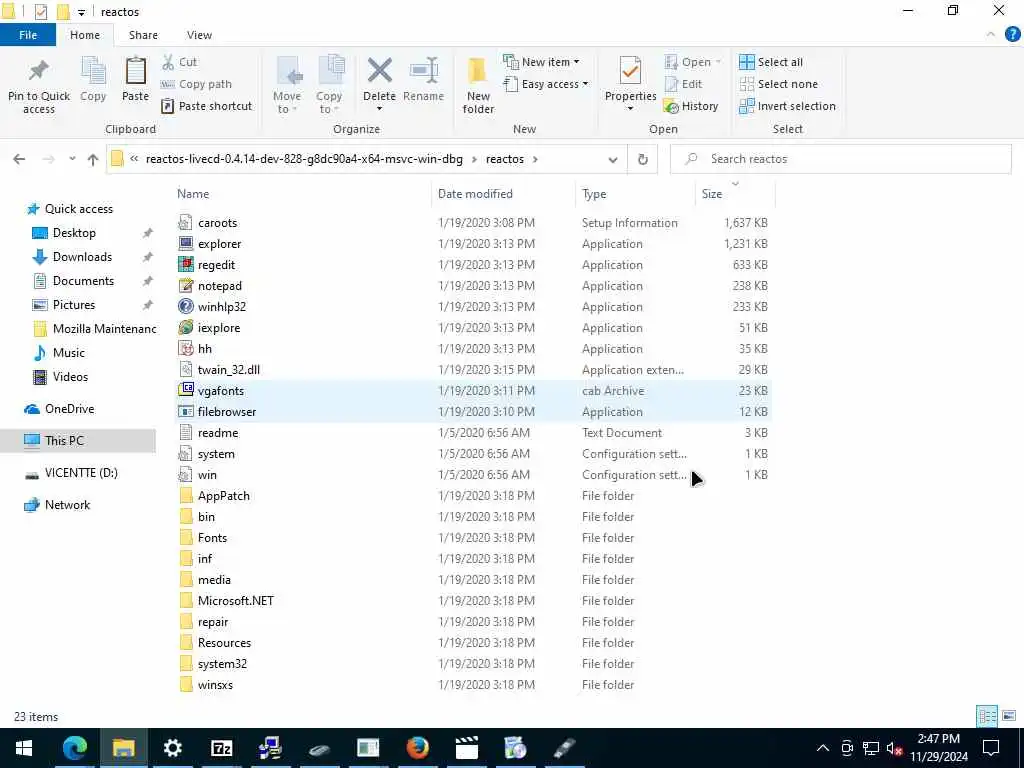
Task: Open the Move to menu
Action: click(287, 86)
